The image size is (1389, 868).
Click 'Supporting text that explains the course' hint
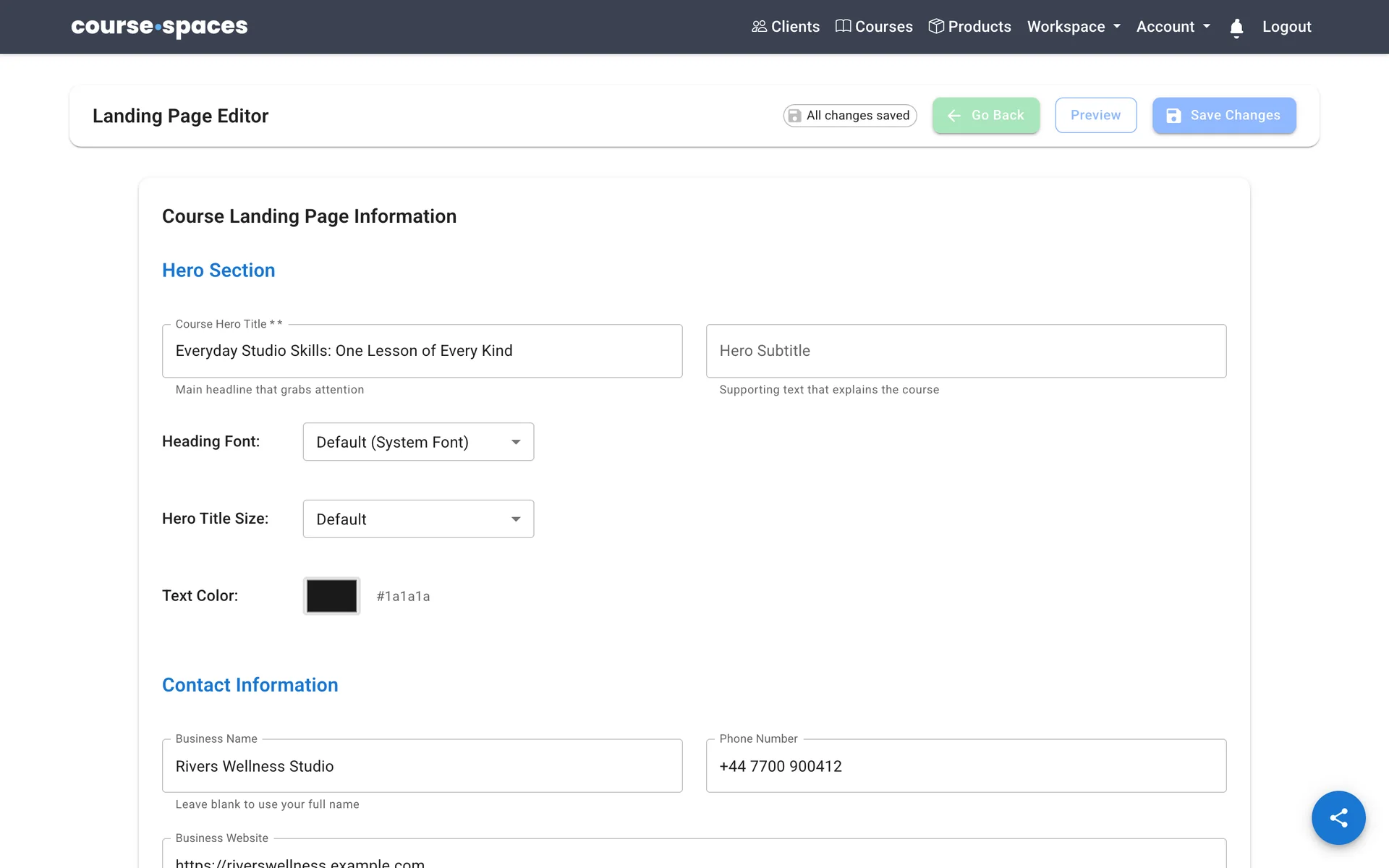[x=829, y=389]
